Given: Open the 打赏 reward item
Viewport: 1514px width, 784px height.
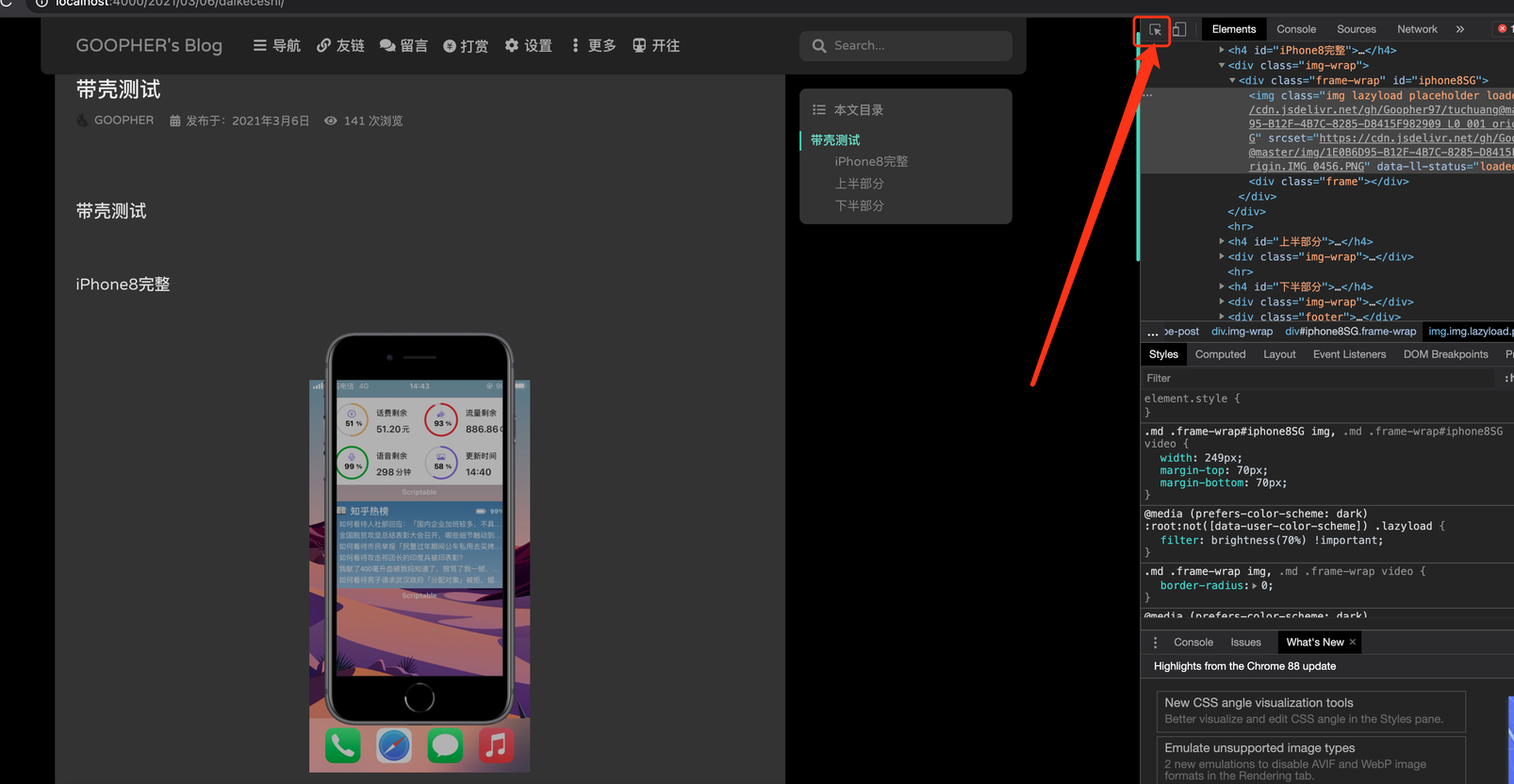Looking at the screenshot, I should pos(466,45).
